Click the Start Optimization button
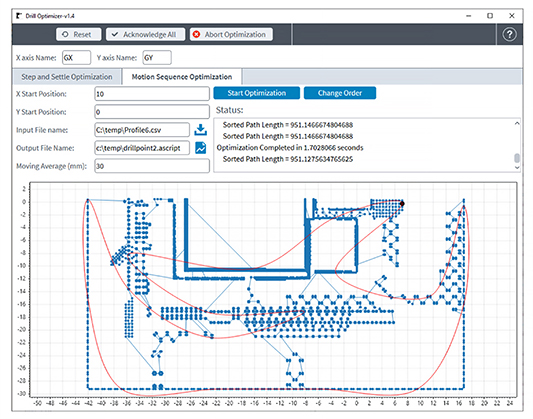The width and height of the screenshot is (533, 419). pyautogui.click(x=257, y=93)
